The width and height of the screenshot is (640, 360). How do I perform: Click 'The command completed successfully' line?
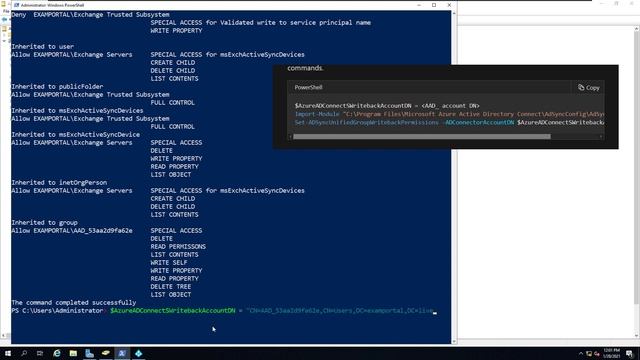pyautogui.click(x=73, y=302)
